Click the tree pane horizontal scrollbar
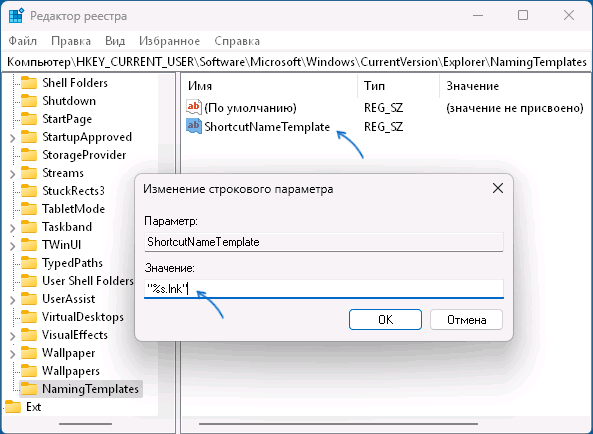 point(85,424)
